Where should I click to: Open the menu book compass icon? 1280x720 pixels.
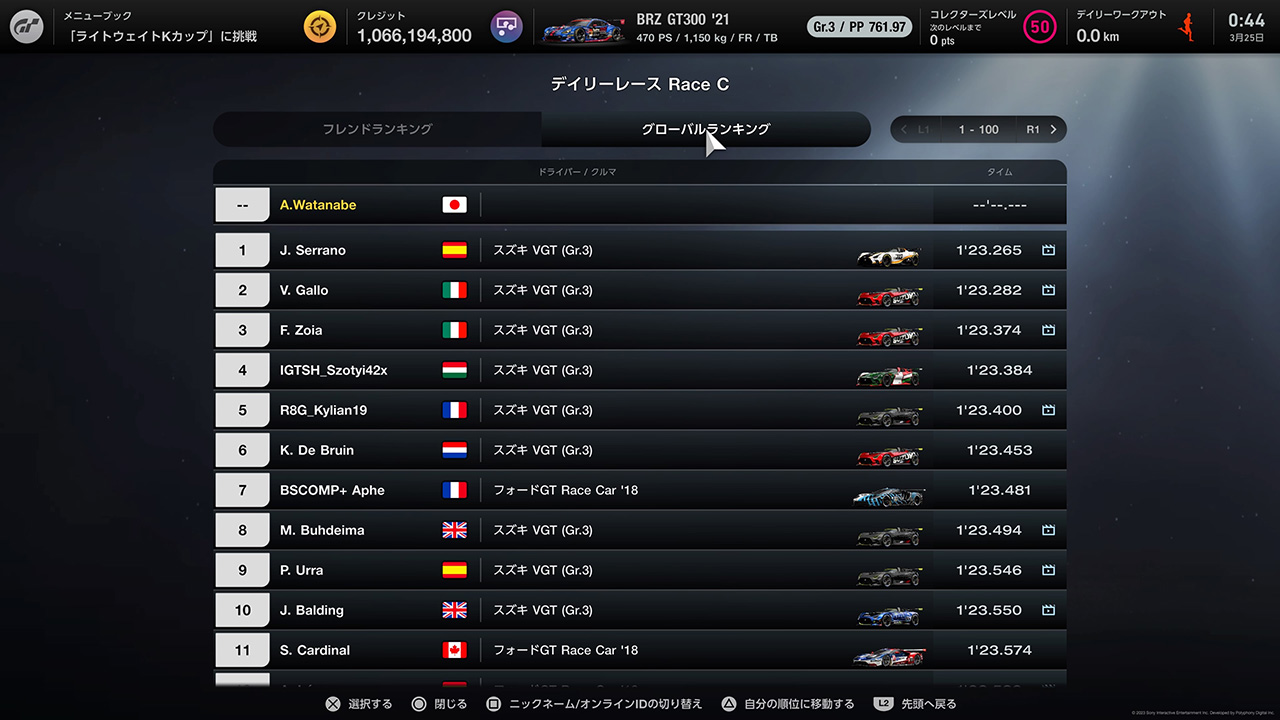[x=320, y=27]
